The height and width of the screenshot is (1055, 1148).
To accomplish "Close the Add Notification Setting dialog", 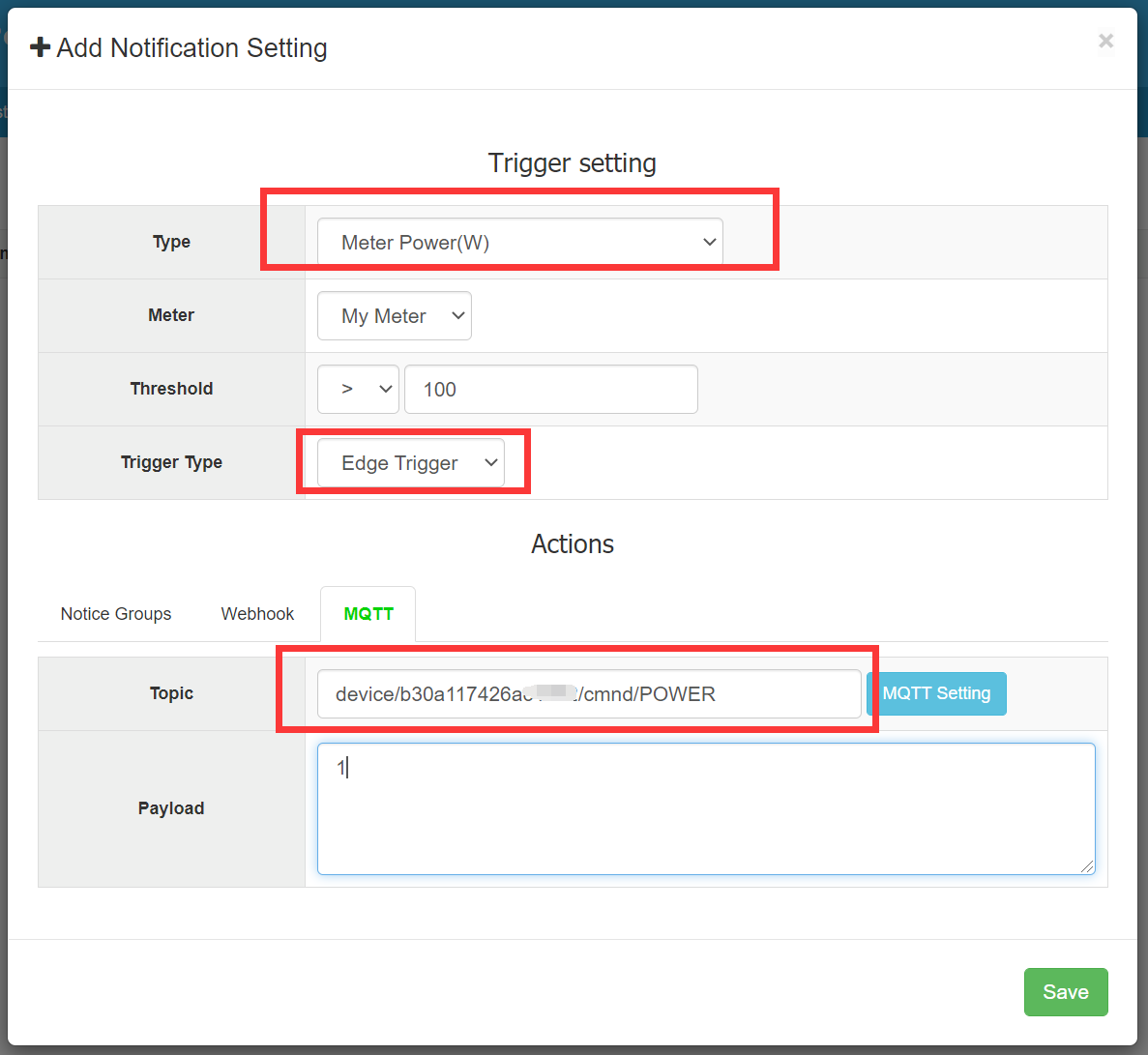I will click(1105, 41).
